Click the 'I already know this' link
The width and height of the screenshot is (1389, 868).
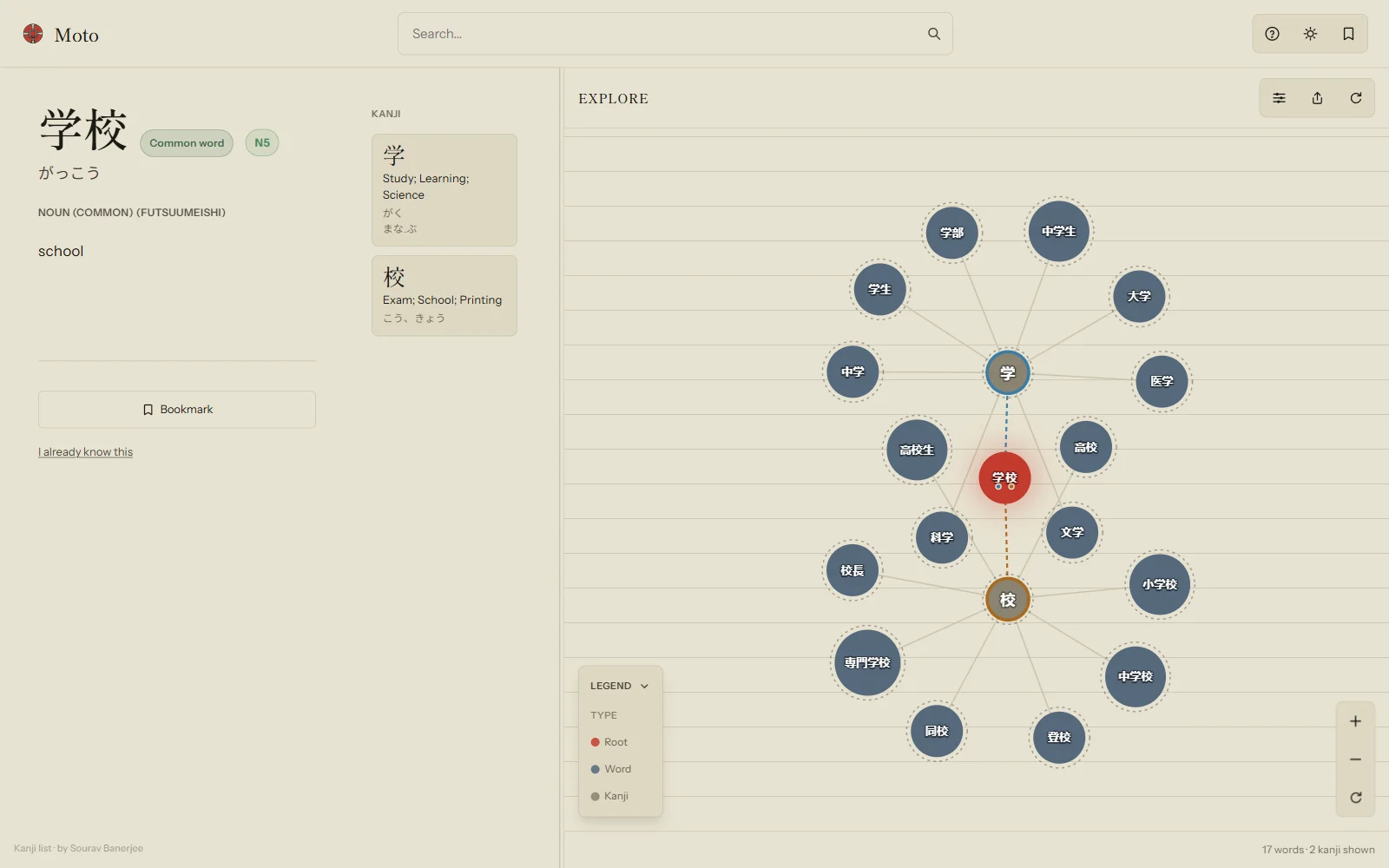point(85,452)
